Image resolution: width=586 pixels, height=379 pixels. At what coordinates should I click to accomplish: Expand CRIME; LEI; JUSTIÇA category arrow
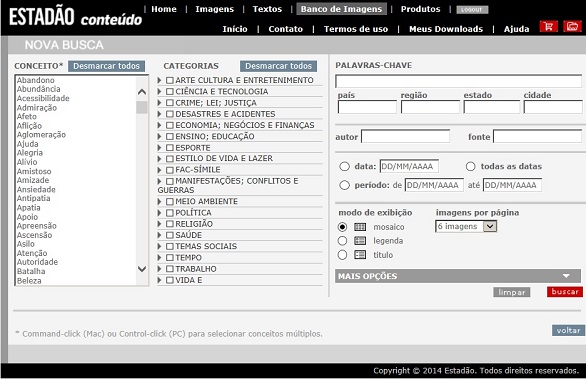click(x=160, y=103)
